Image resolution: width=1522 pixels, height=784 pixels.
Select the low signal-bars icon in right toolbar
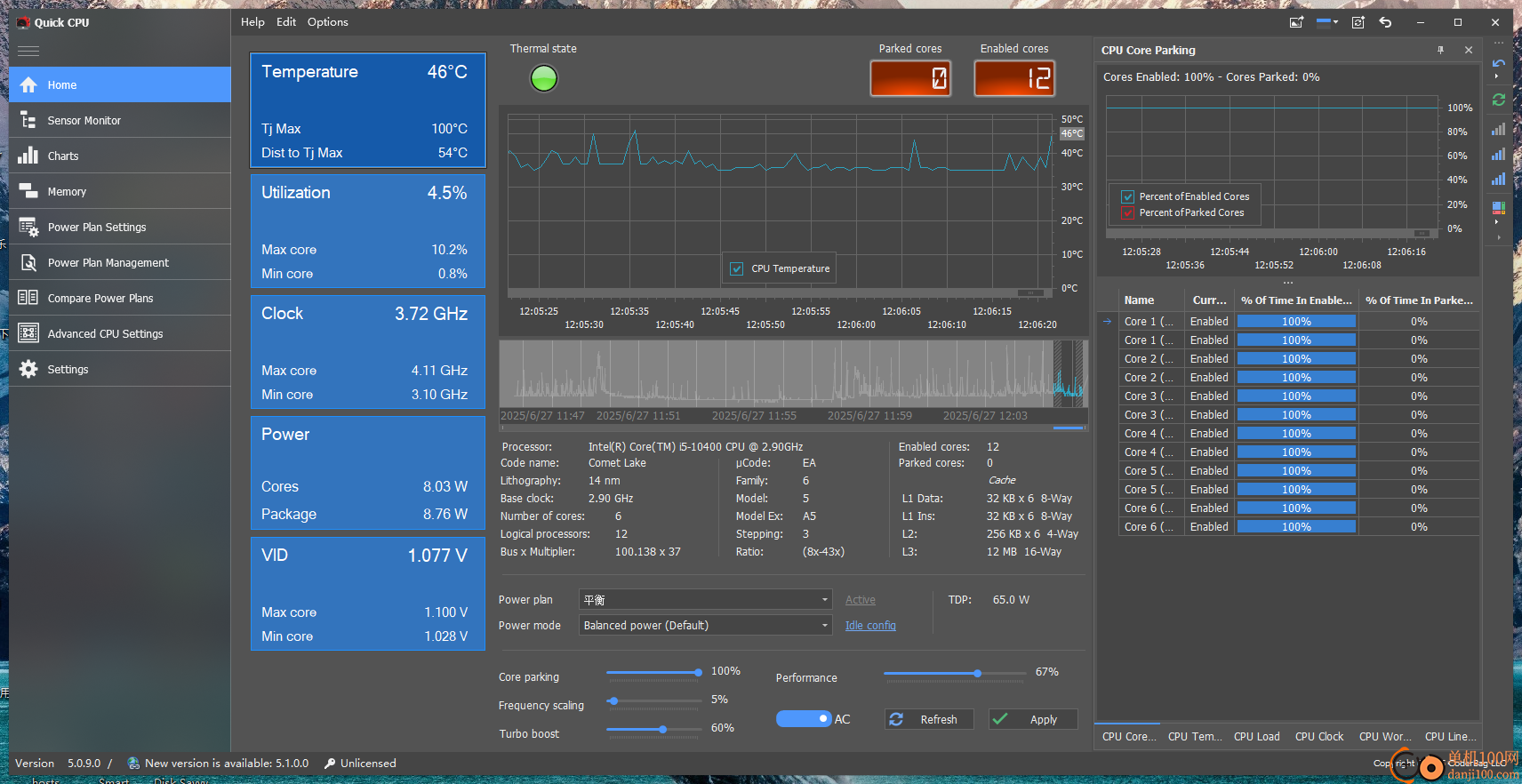point(1499,129)
